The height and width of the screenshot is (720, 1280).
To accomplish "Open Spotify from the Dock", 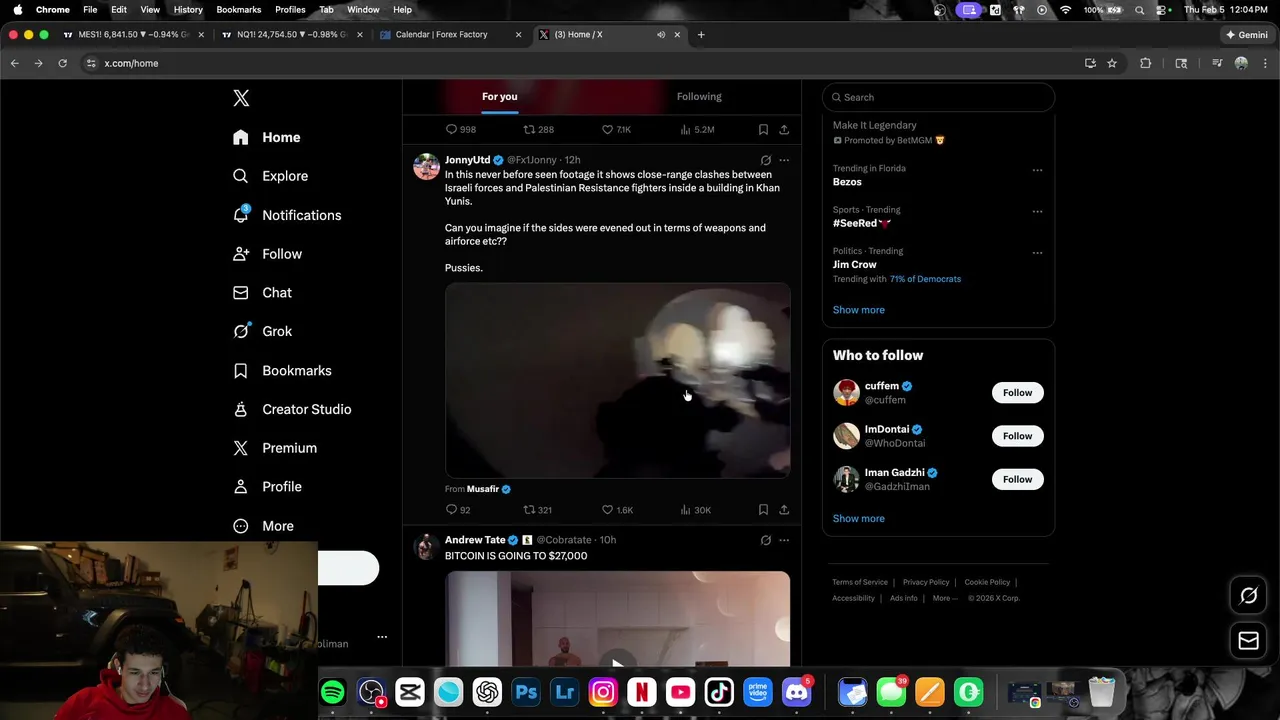I will coord(333,692).
